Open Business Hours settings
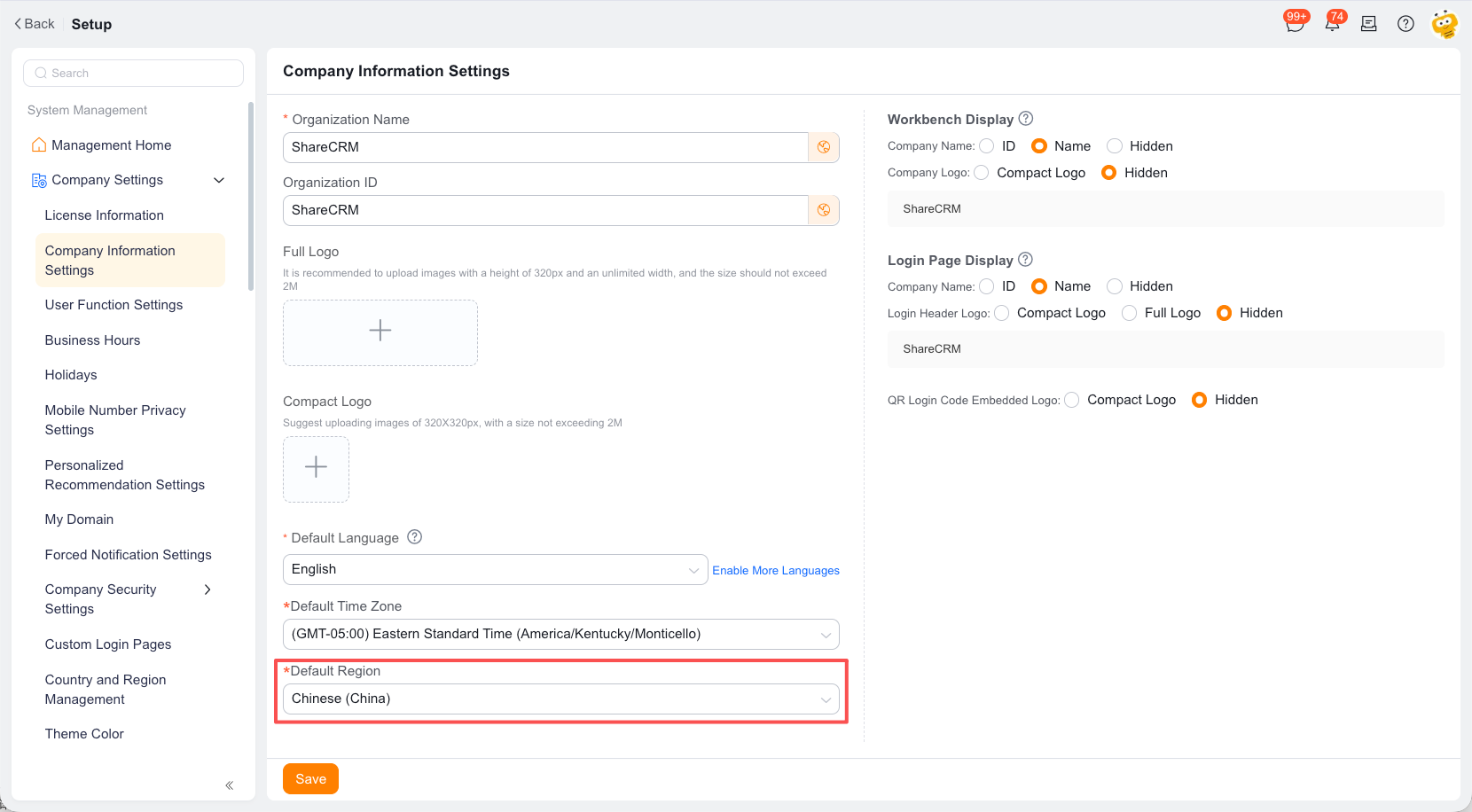Viewport: 1472px width, 812px height. point(92,340)
